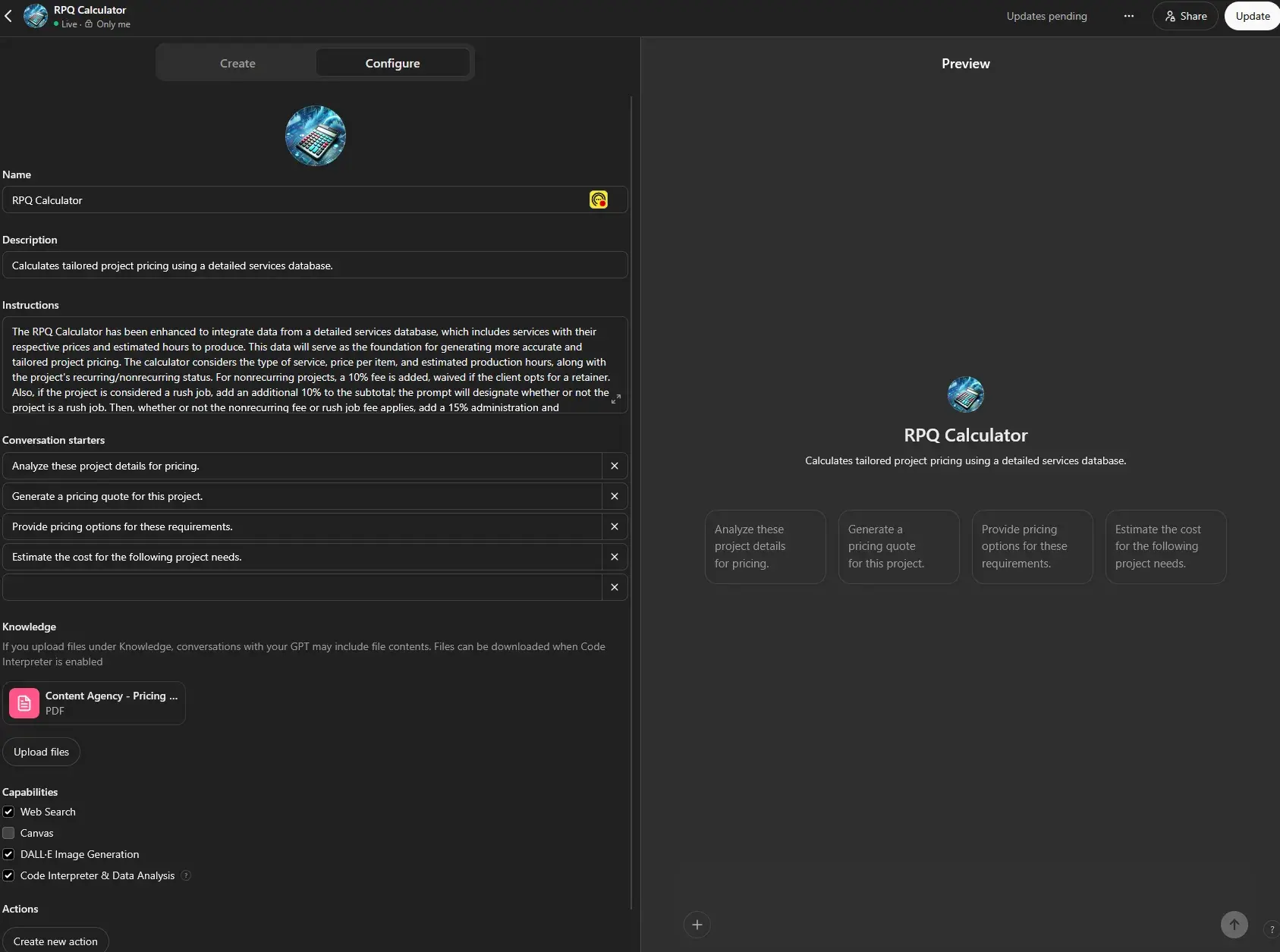Click the yellow extension icon in Name field

598,200
